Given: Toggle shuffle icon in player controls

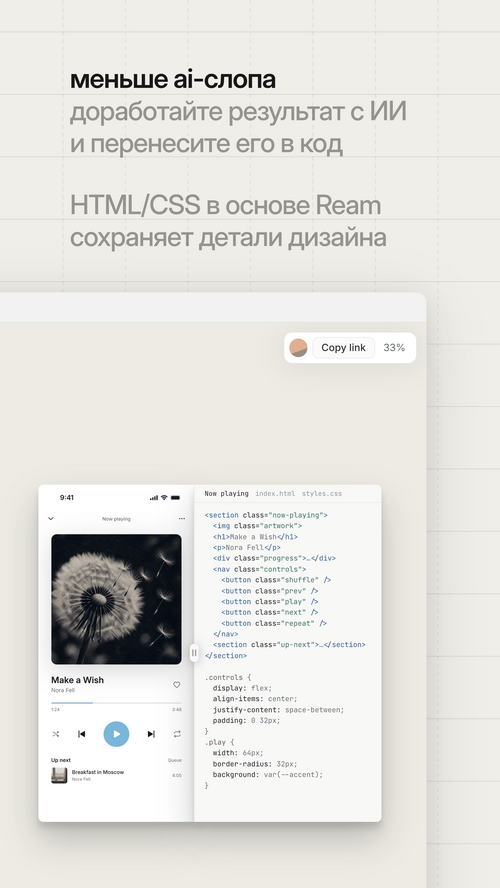Looking at the screenshot, I should click(x=55, y=734).
